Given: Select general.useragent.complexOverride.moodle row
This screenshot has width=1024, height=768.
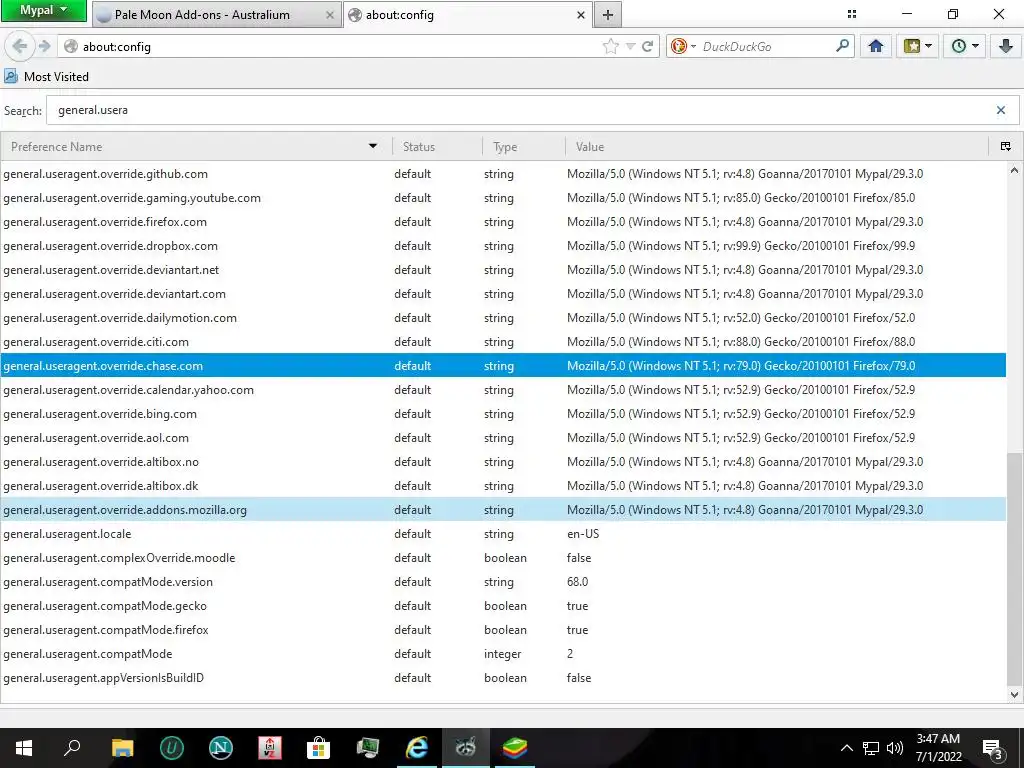Looking at the screenshot, I should click(503, 558).
